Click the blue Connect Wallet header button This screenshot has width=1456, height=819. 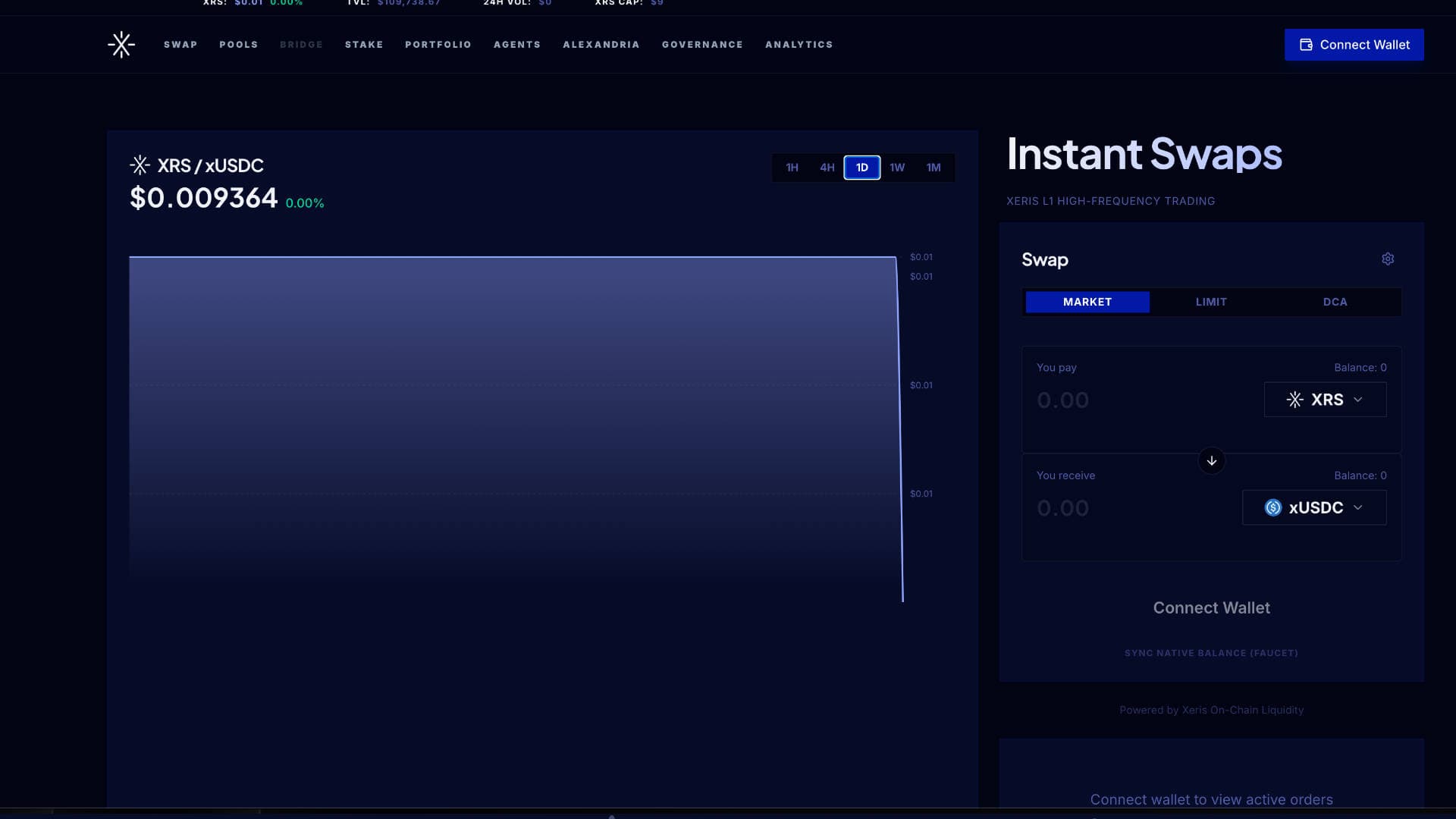click(x=1354, y=45)
